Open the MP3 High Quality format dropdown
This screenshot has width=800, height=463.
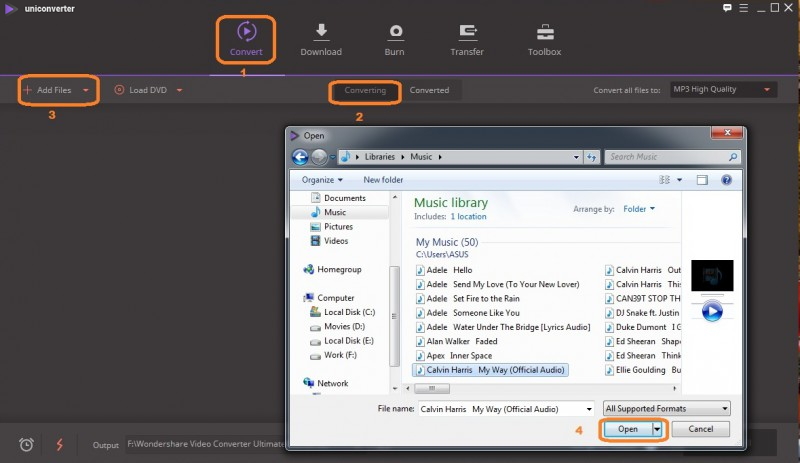click(723, 89)
